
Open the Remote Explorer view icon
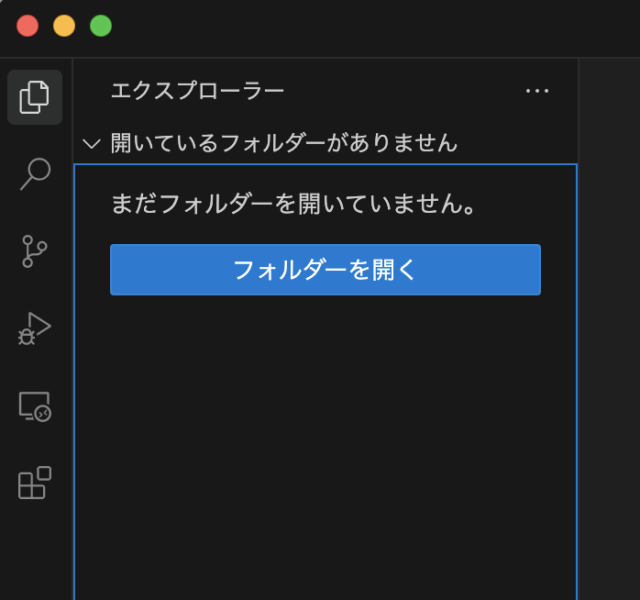click(35, 407)
